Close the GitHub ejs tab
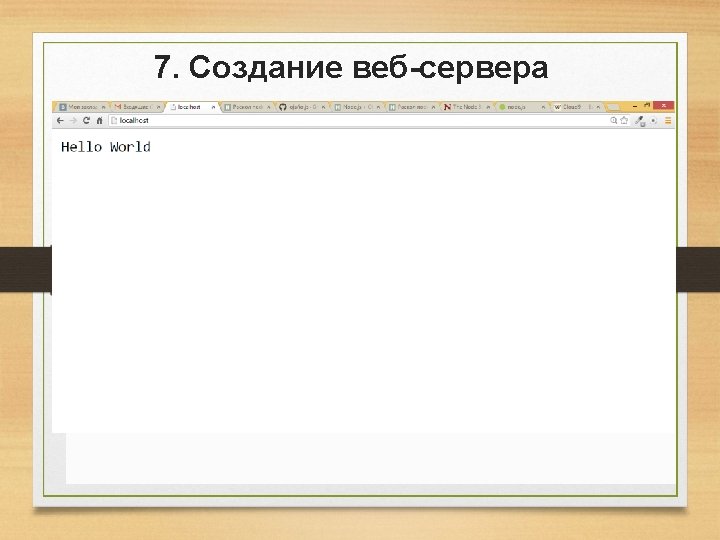 323,107
